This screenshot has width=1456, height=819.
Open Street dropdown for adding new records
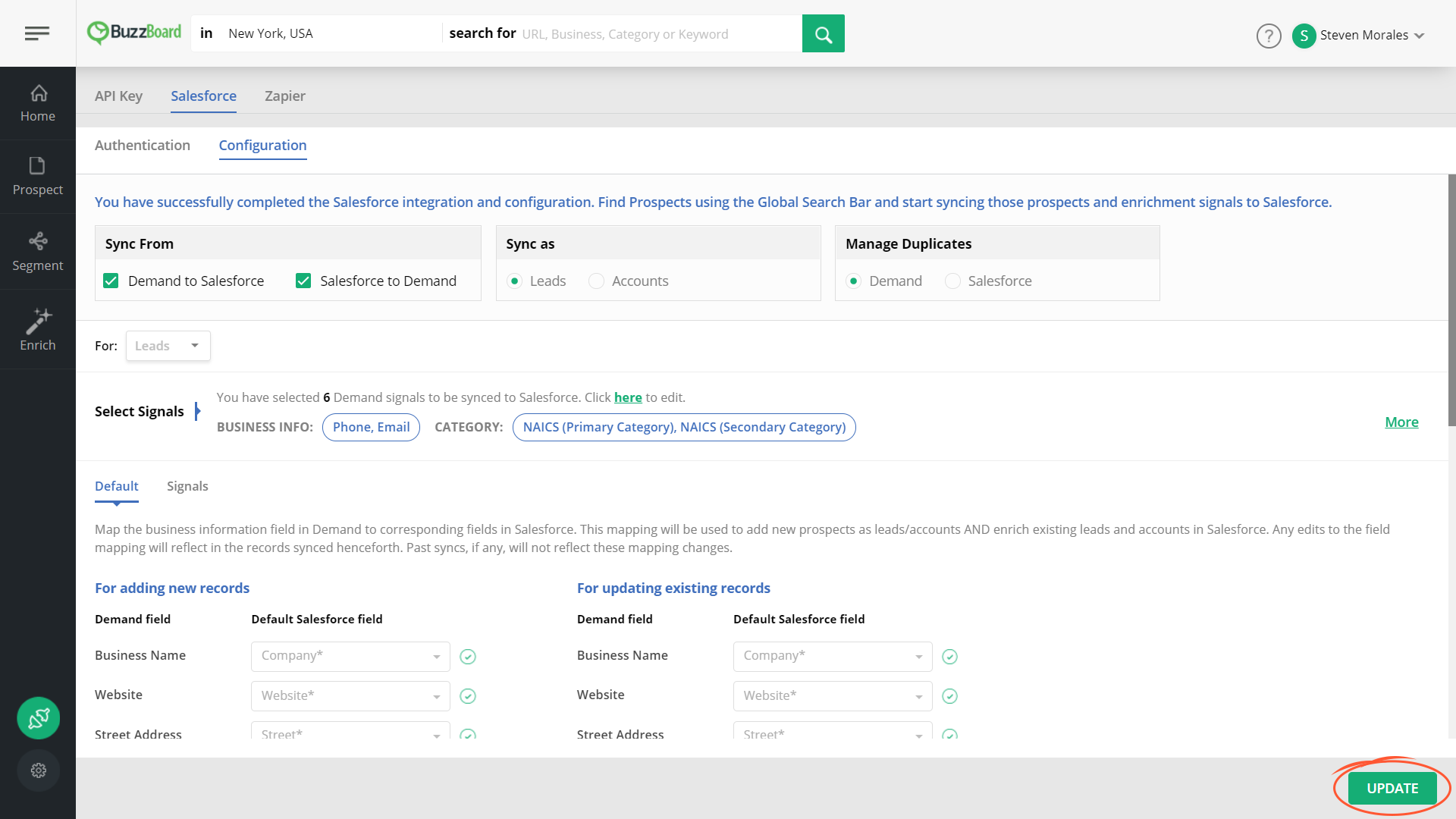(350, 731)
